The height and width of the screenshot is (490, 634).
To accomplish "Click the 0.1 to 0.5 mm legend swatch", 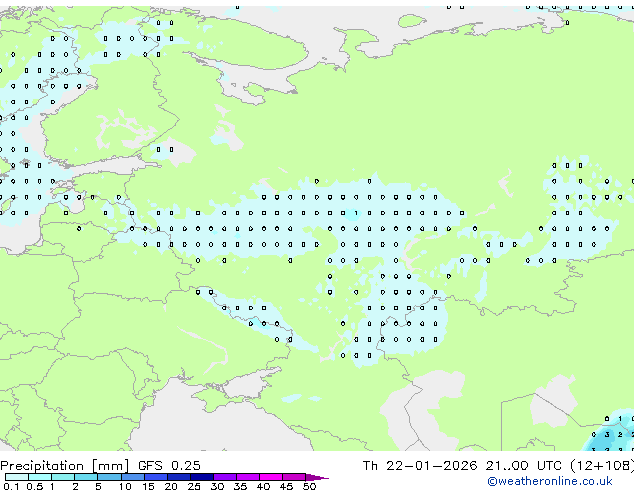I will 17,477.
